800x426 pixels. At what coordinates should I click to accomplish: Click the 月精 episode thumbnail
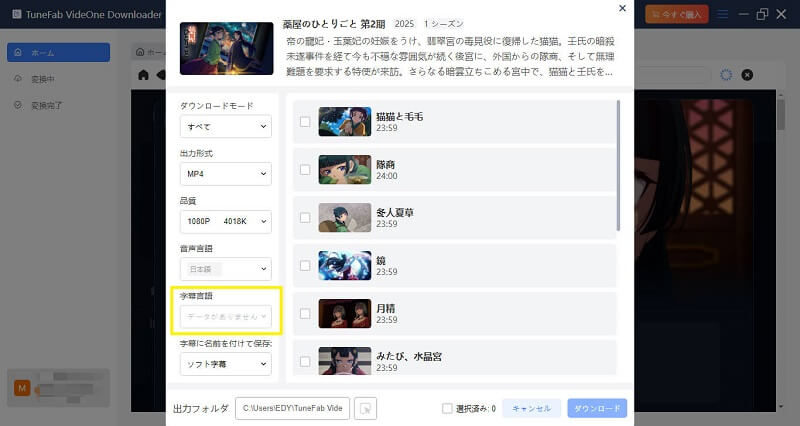(344, 313)
